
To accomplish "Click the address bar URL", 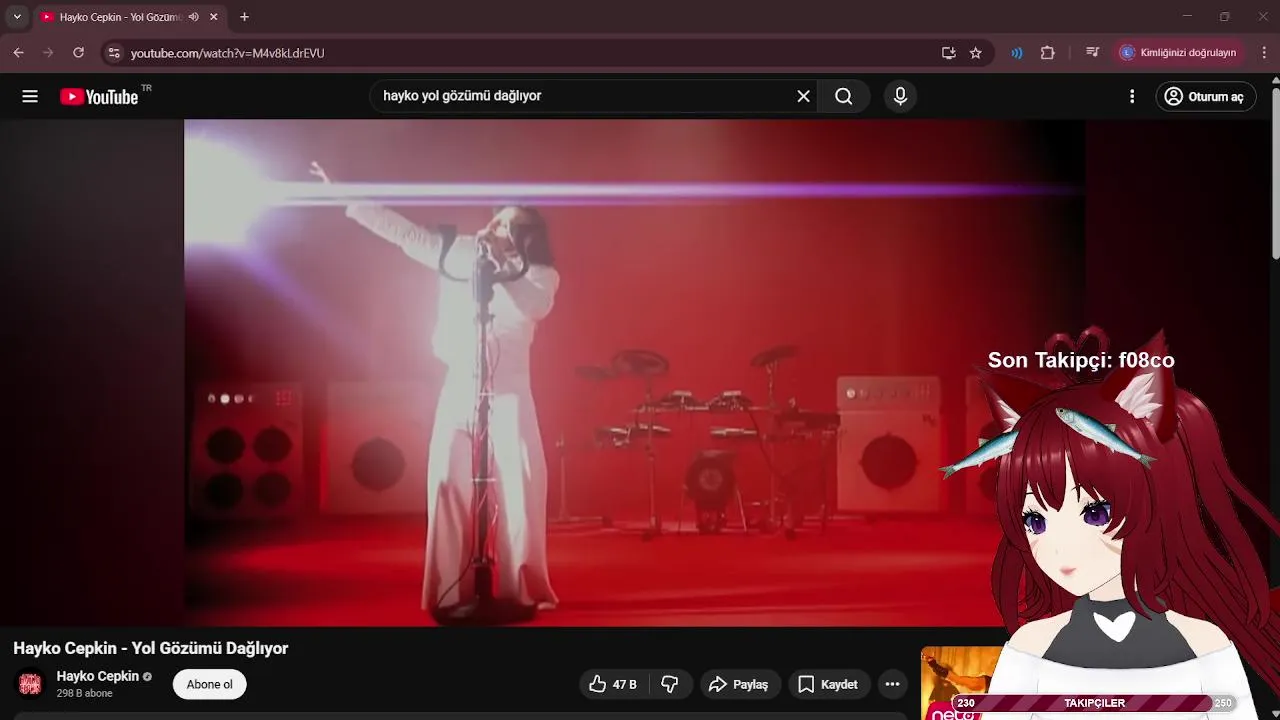I will tap(227, 53).
